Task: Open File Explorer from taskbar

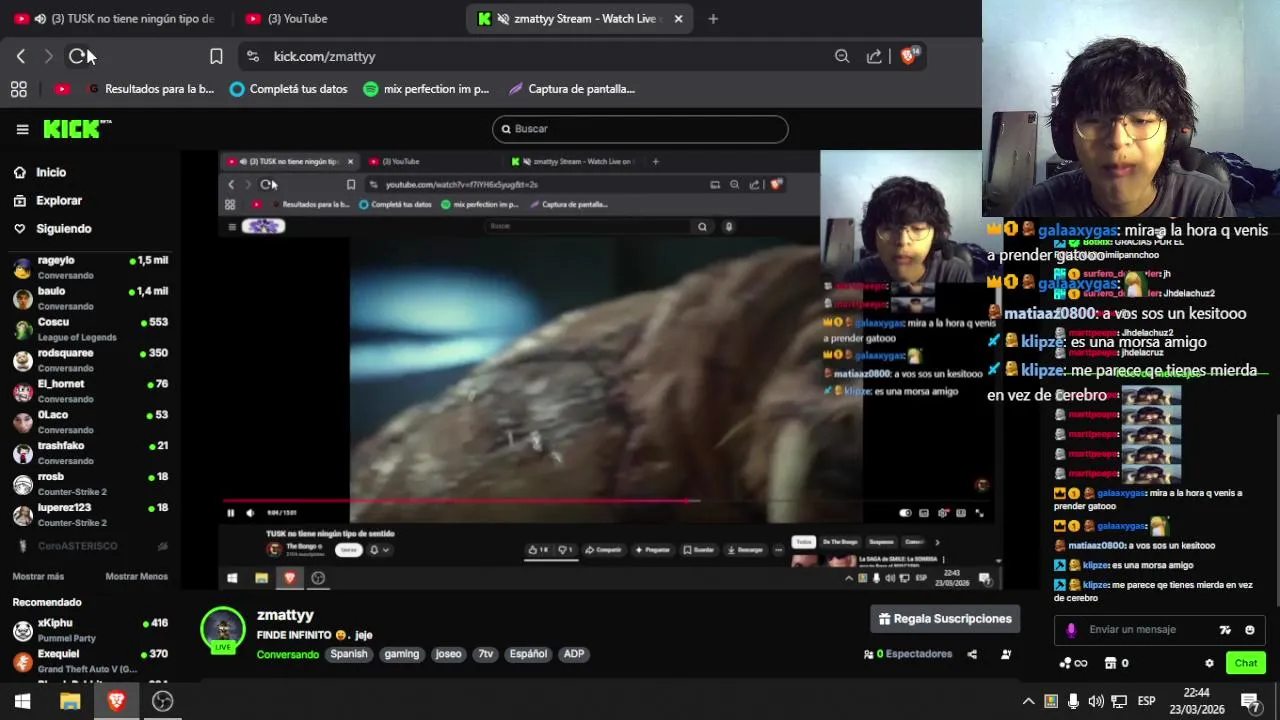Action: pyautogui.click(x=69, y=702)
